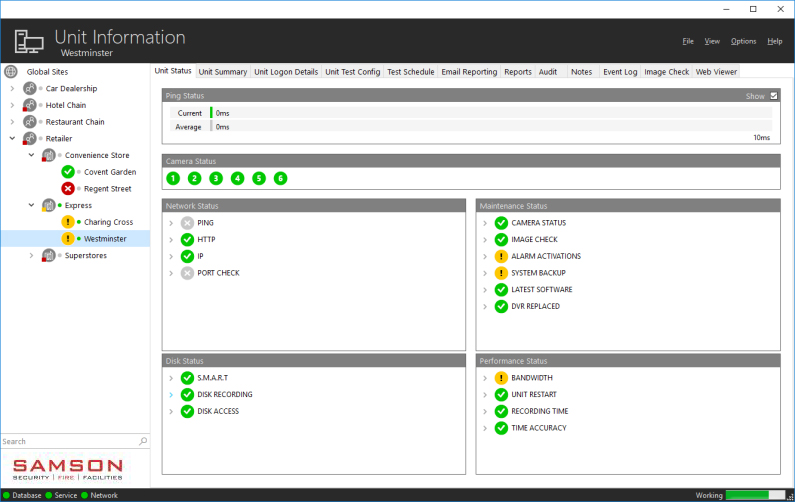Click the Bandwidth warning icon
The width and height of the screenshot is (795, 502).
click(501, 378)
